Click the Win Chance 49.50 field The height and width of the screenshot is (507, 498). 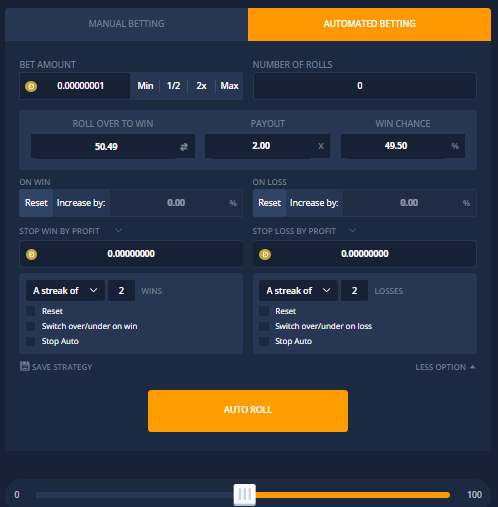(403, 146)
